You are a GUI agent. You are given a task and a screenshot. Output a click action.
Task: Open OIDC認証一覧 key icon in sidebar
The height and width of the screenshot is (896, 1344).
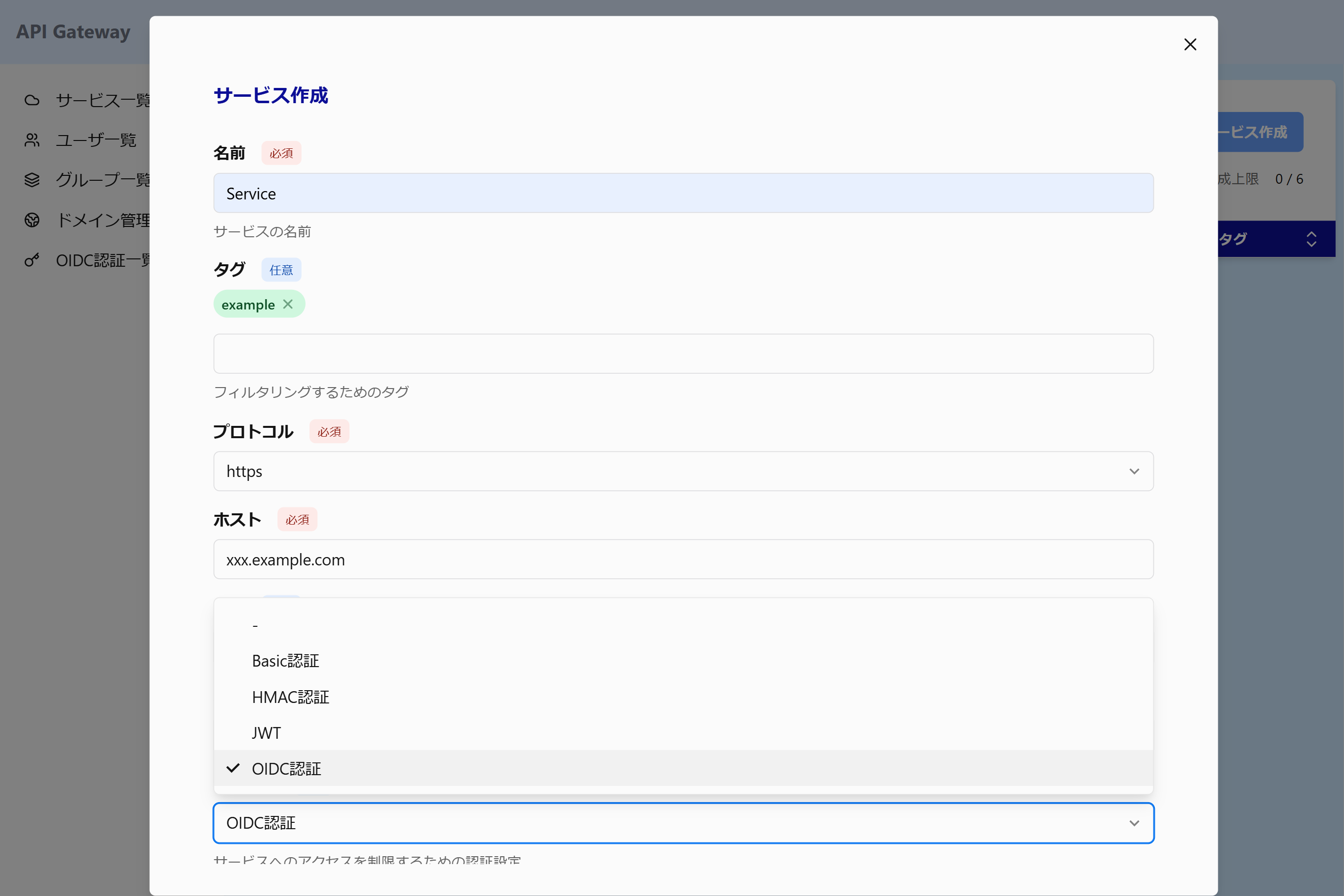tap(32, 260)
